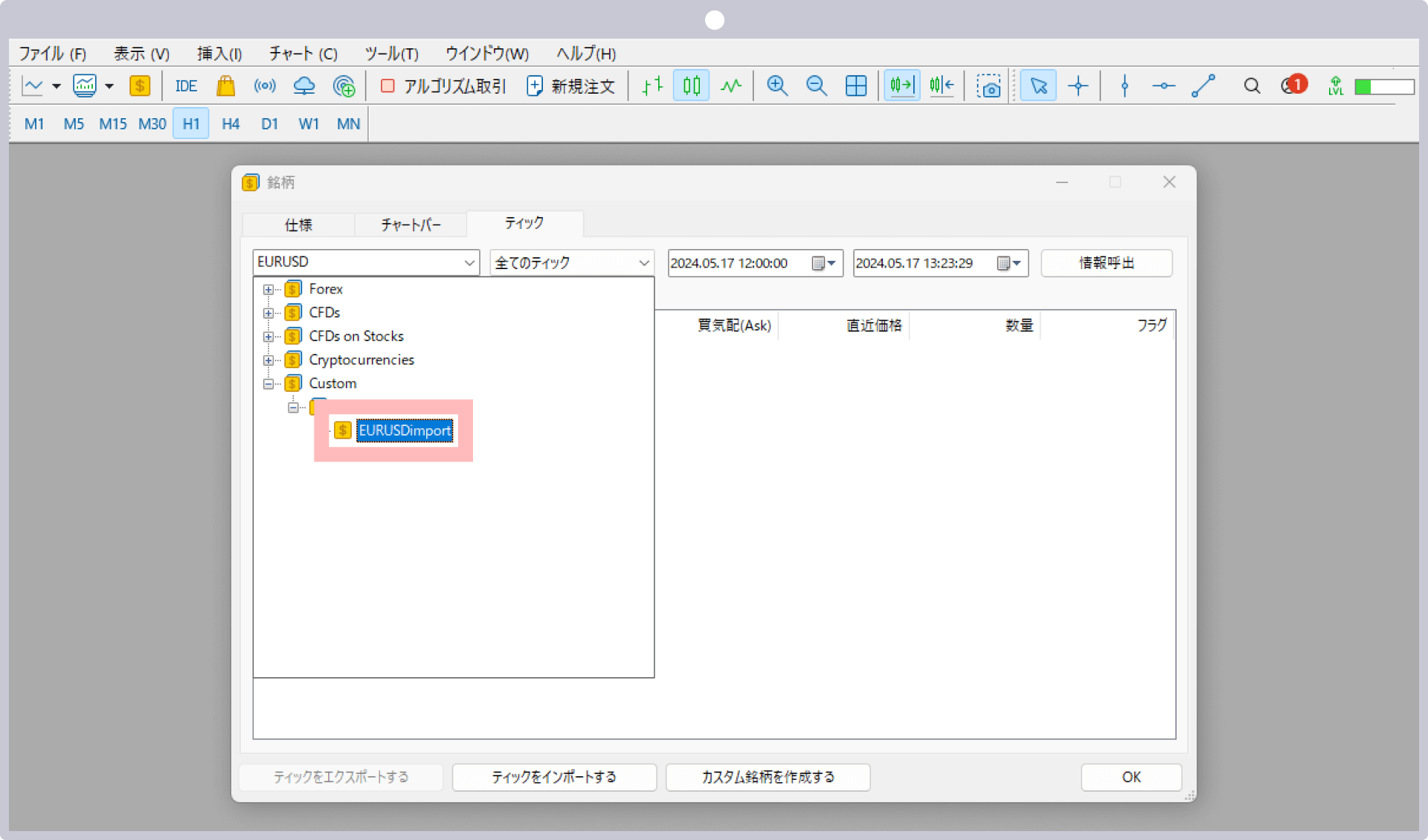Toggle chart shift icon
Image resolution: width=1428 pixels, height=840 pixels.
point(942,86)
